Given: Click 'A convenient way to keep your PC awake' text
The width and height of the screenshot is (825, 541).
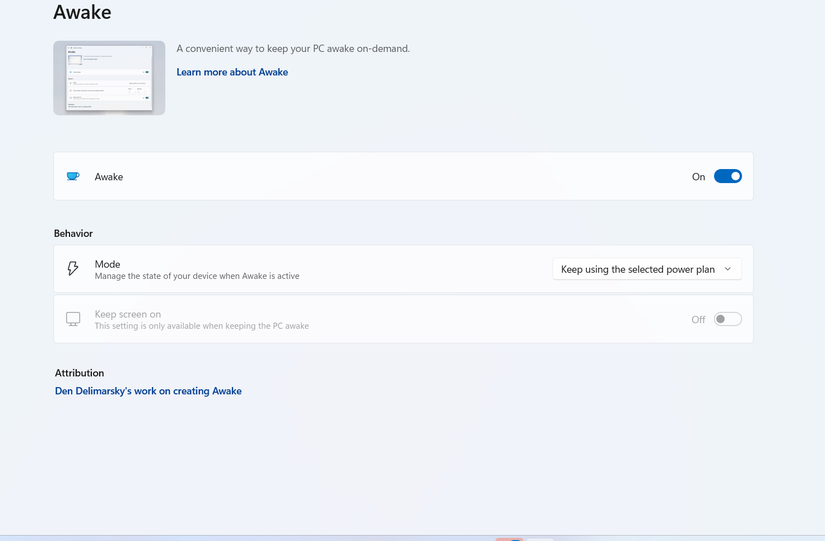Looking at the screenshot, I should 293,48.
